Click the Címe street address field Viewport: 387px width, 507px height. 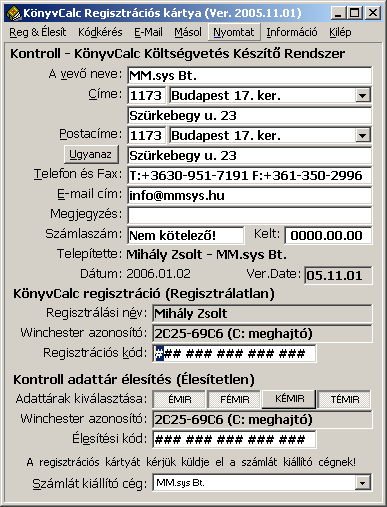coord(249,116)
